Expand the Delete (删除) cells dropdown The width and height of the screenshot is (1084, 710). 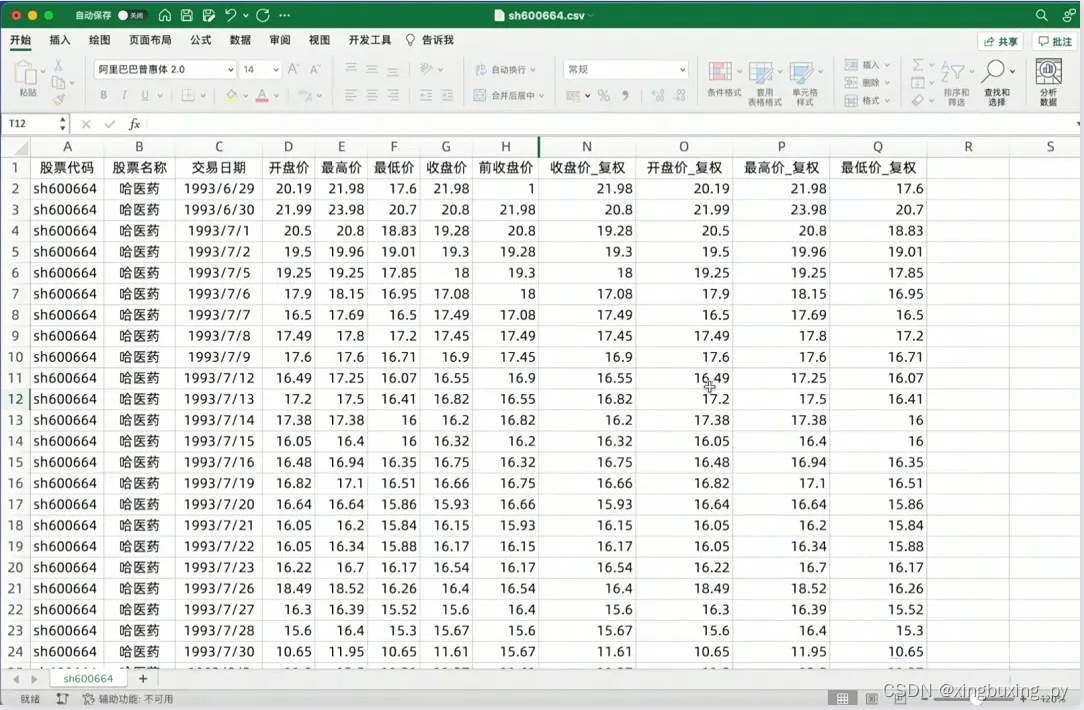(x=887, y=83)
